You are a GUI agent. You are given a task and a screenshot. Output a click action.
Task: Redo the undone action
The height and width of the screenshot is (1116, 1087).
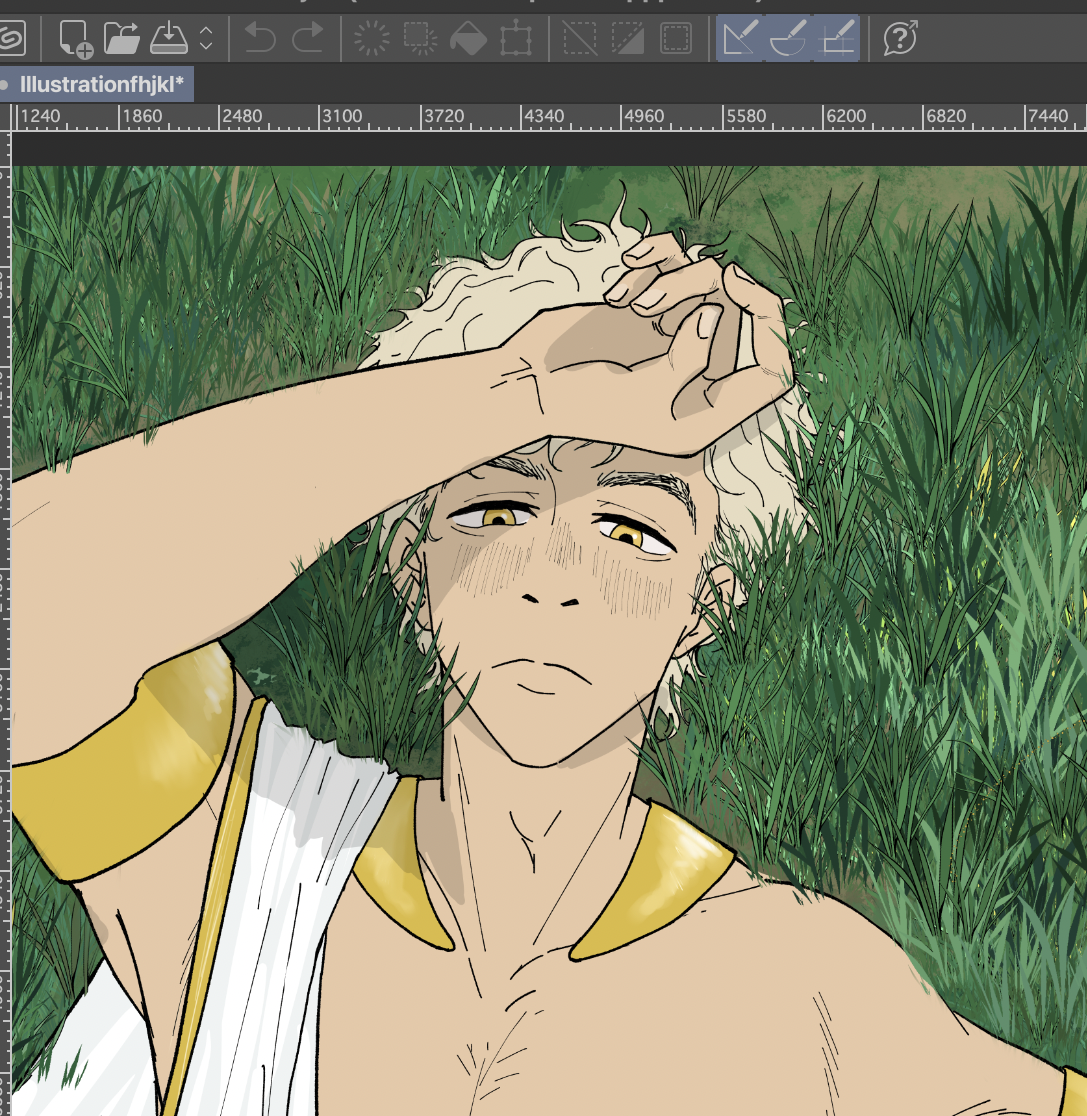click(308, 38)
